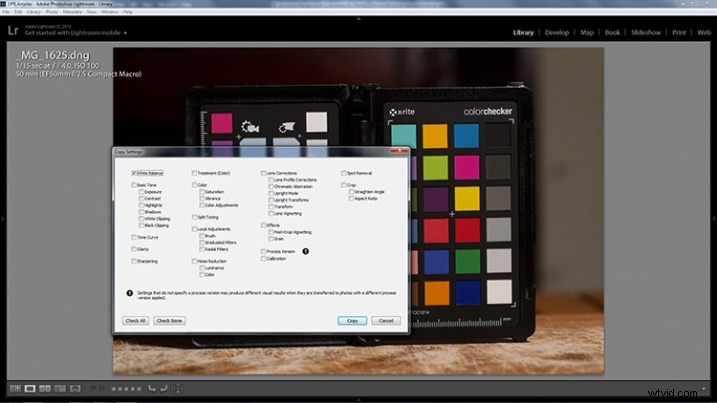Open Survey view from toolbar
Screen dimensions: 717x403
60,388
